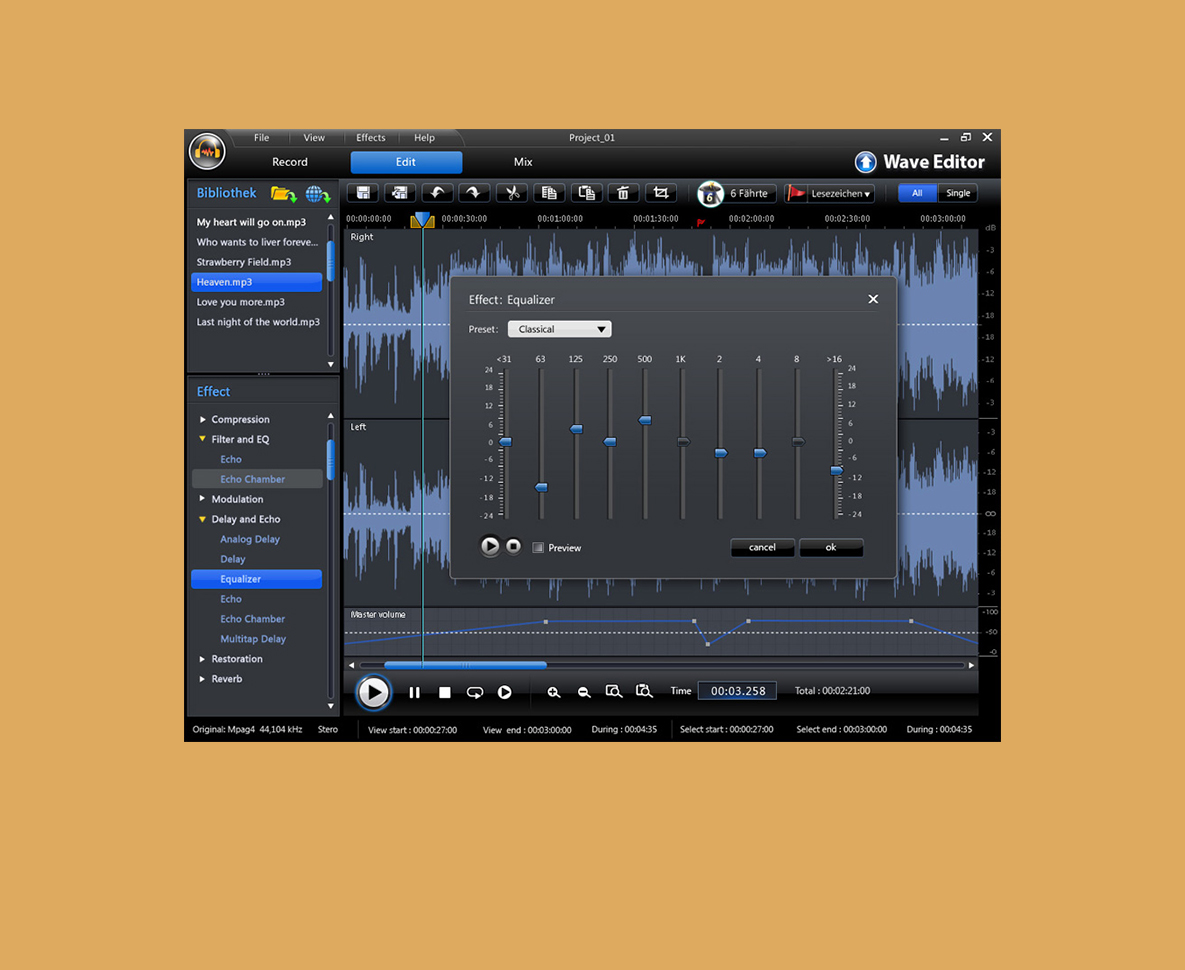
Task: Stop playback with the square stop icon
Action: 444,692
